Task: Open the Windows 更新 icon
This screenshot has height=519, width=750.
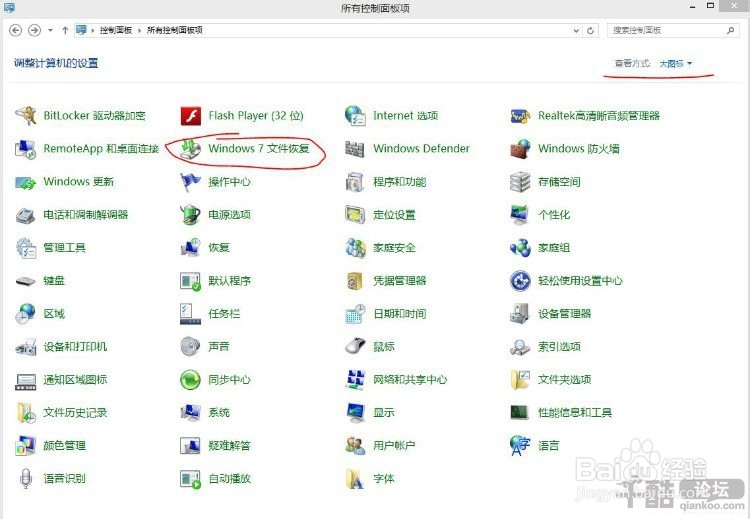Action: (26, 182)
